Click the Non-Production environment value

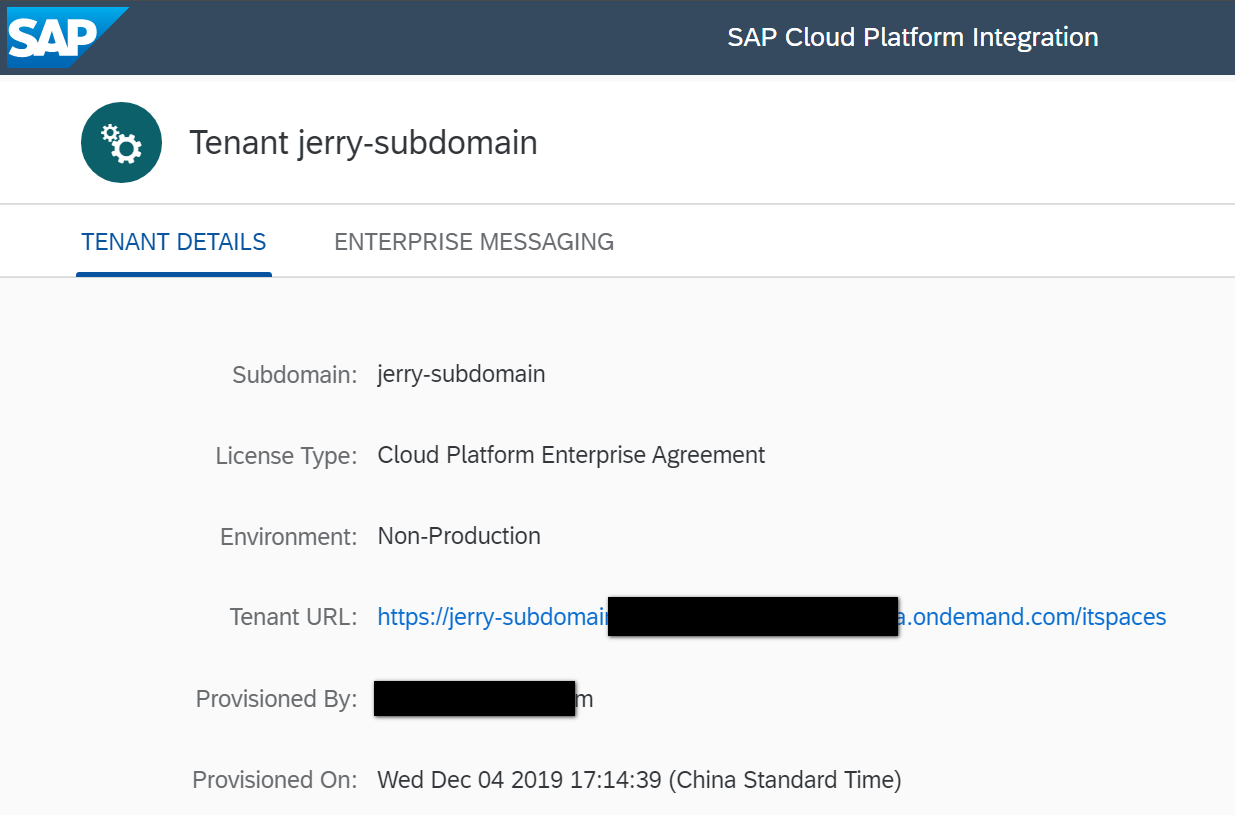(x=459, y=537)
